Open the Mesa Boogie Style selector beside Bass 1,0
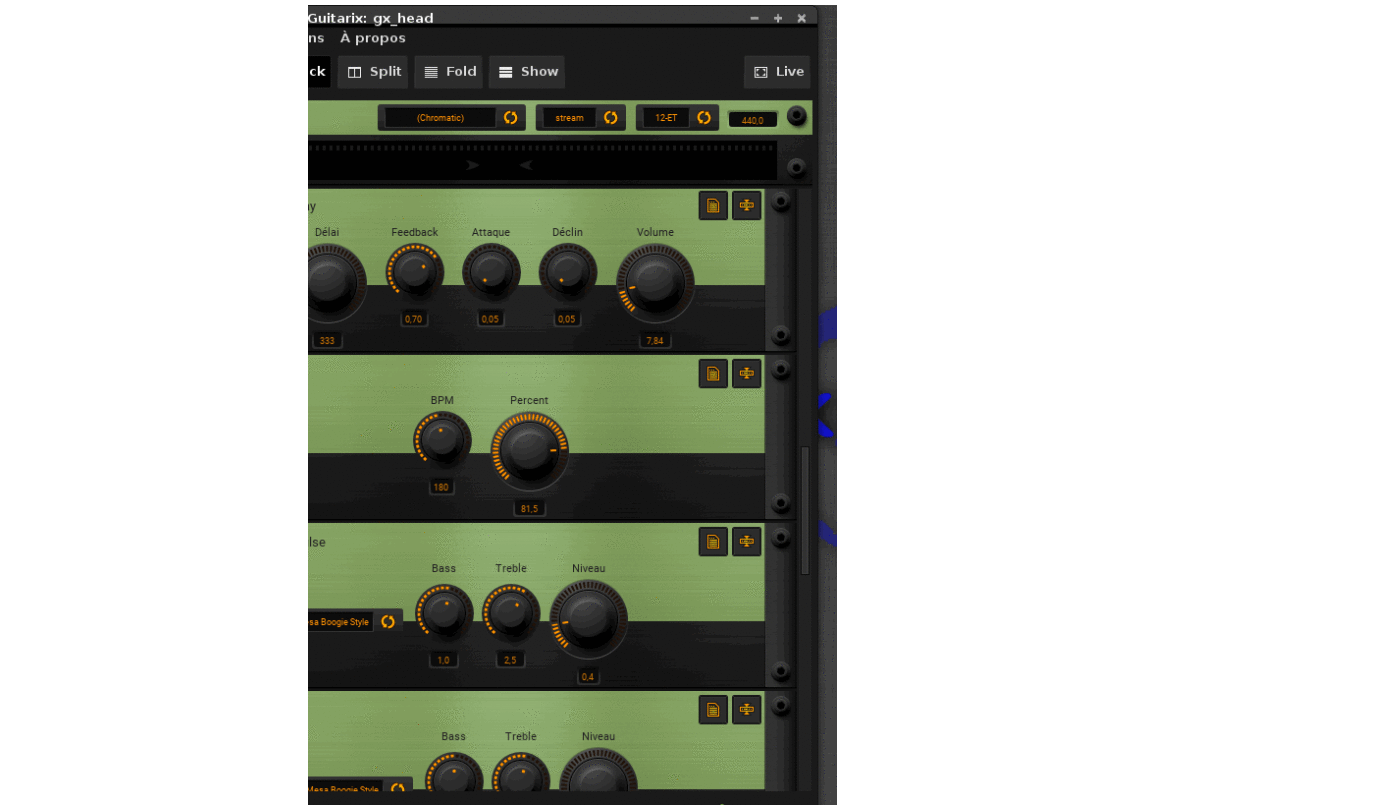The height and width of the screenshot is (805, 1392). (355, 622)
